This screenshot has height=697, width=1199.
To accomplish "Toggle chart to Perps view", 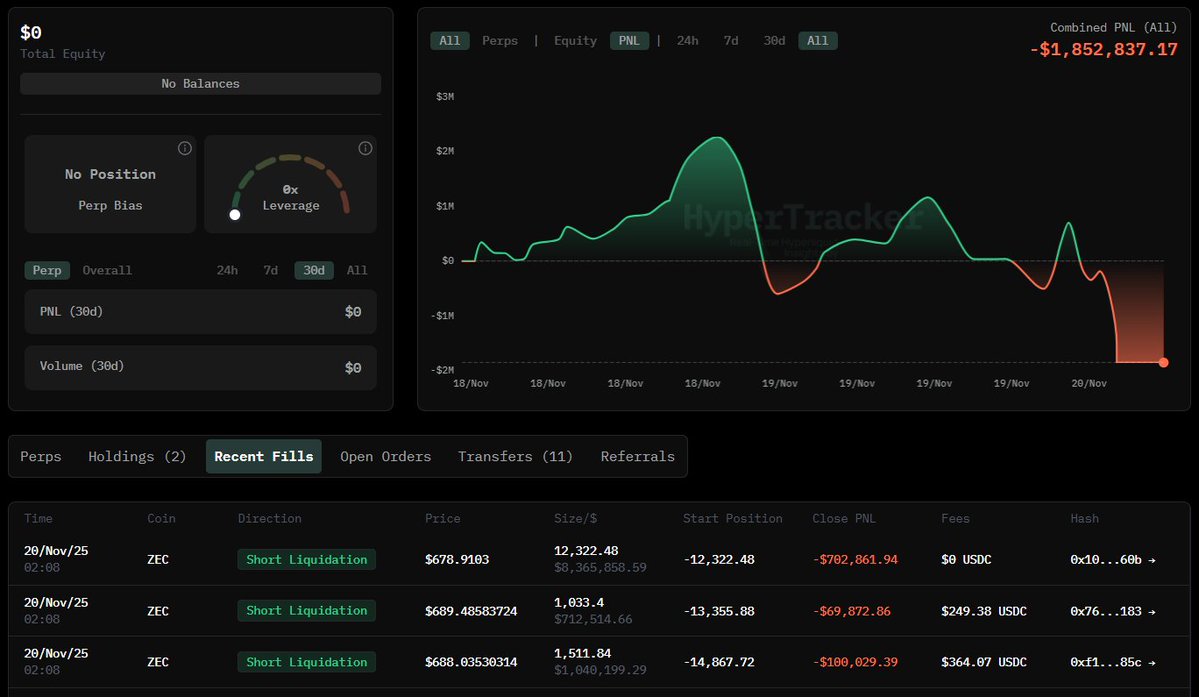I will click(x=500, y=41).
